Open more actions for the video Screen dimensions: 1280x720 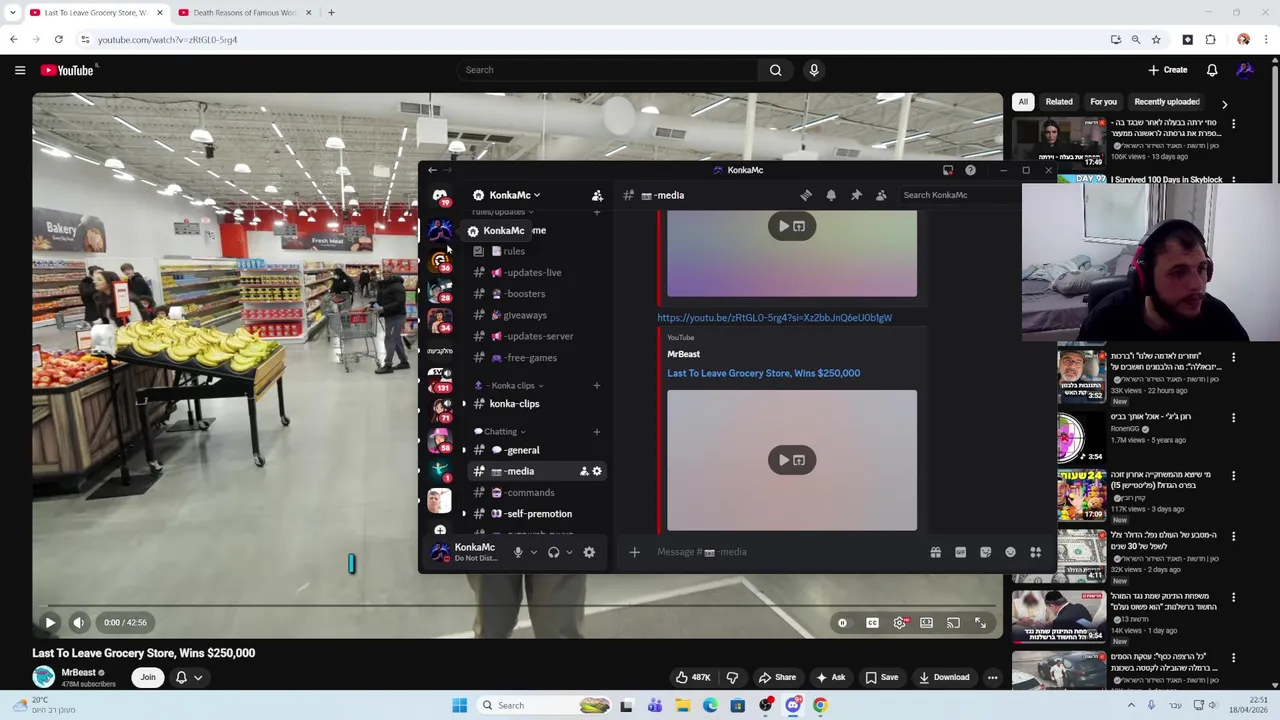pos(992,677)
